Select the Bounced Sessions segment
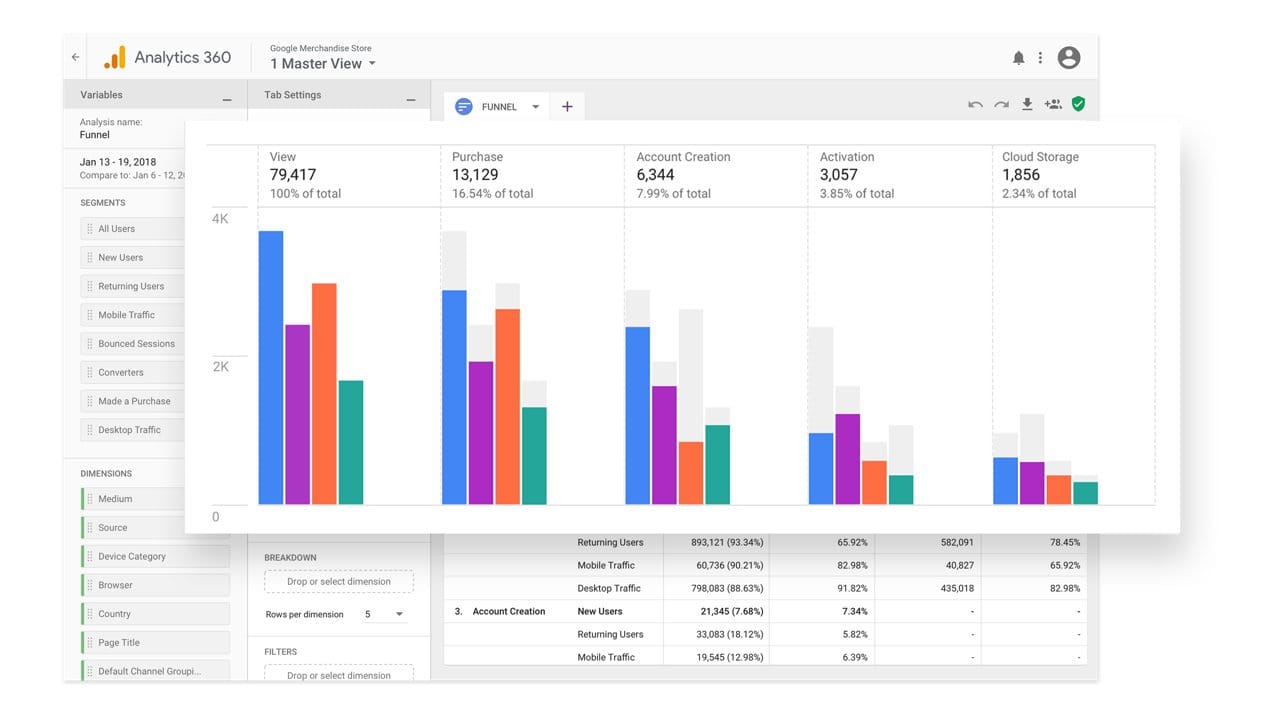This screenshot has height=720, width=1280. pyautogui.click(x=134, y=344)
